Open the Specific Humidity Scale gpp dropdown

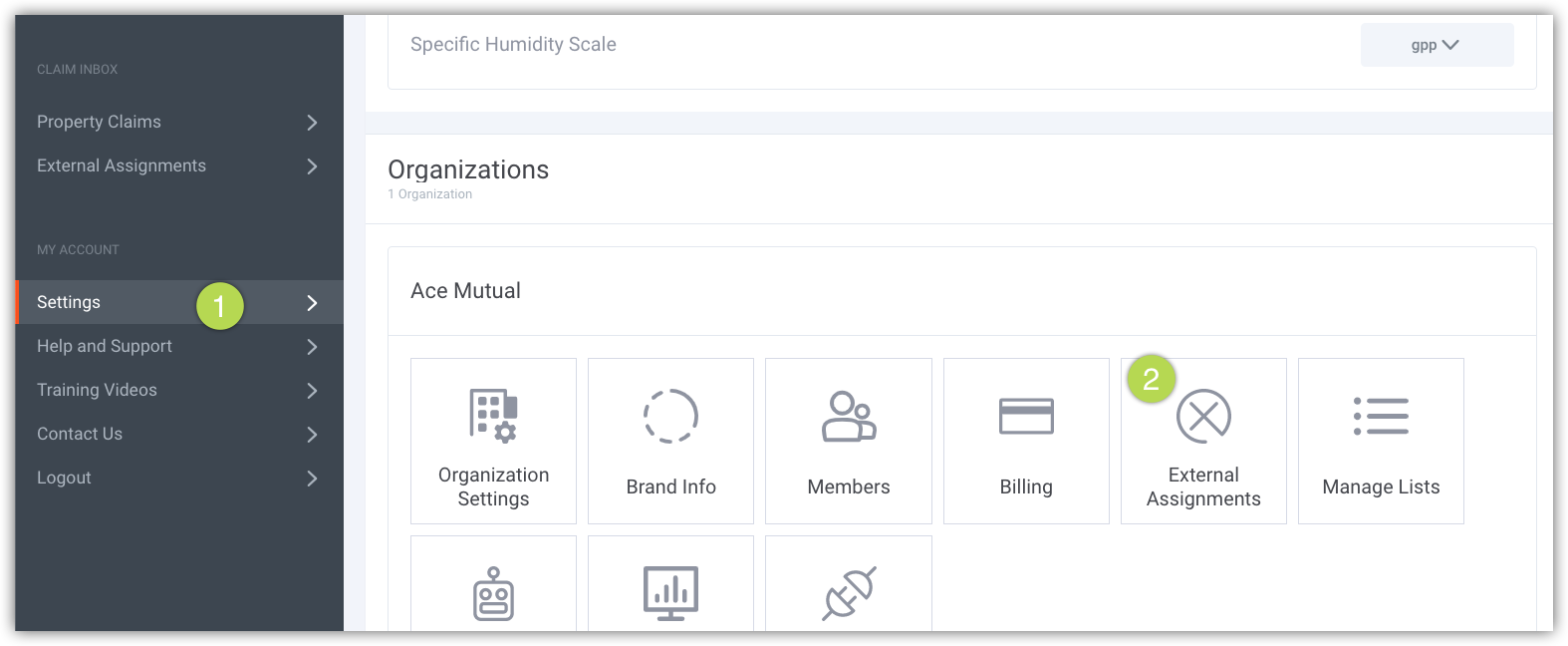(x=1436, y=45)
